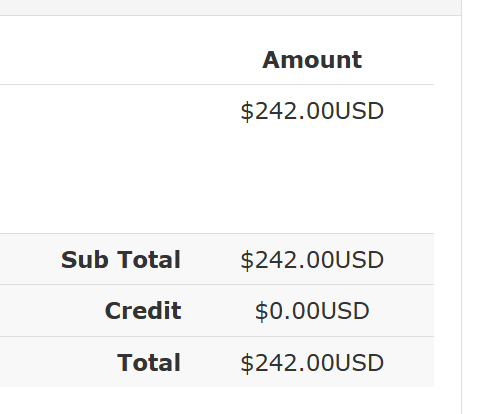Click the white area below the Total row
The width and height of the screenshot is (480, 414).
(230, 401)
